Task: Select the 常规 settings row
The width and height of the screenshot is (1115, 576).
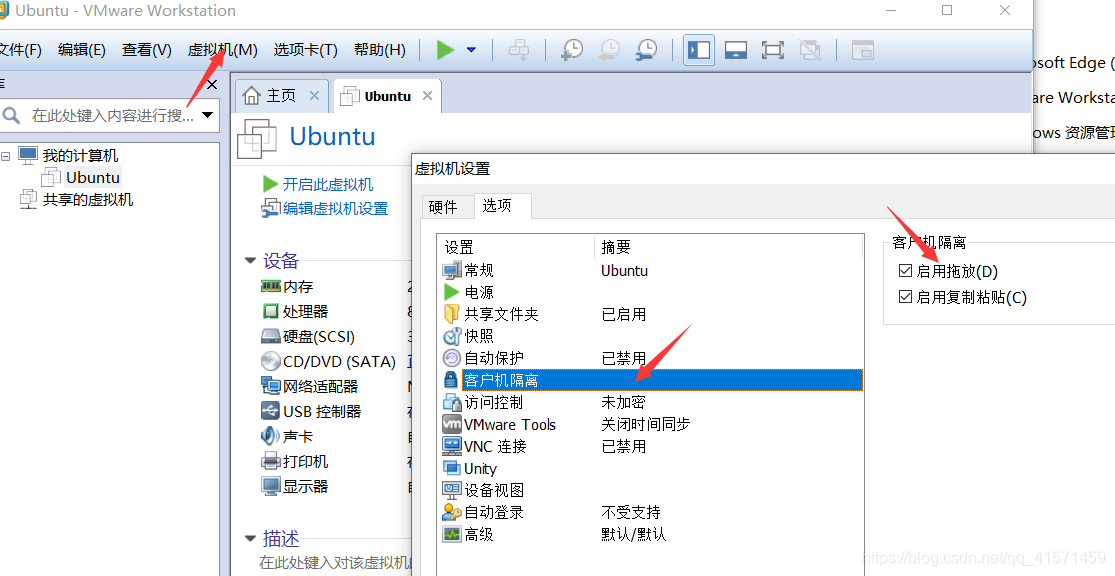Action: (x=651, y=270)
